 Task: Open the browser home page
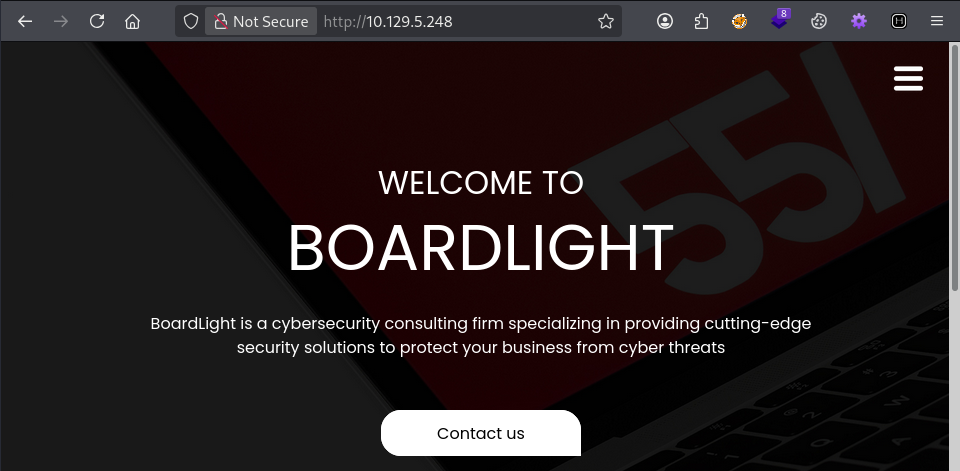pyautogui.click(x=132, y=21)
